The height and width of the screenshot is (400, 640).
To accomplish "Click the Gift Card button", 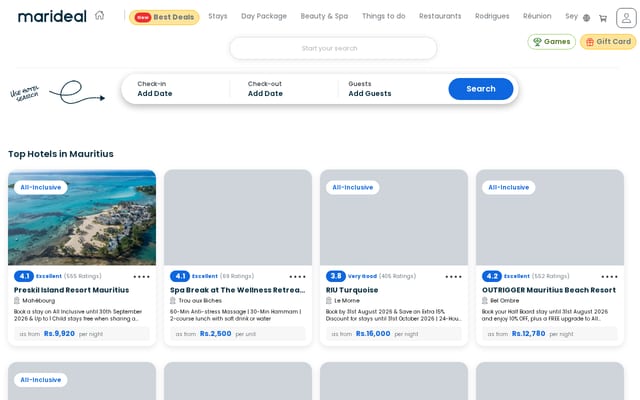I will 608,42.
